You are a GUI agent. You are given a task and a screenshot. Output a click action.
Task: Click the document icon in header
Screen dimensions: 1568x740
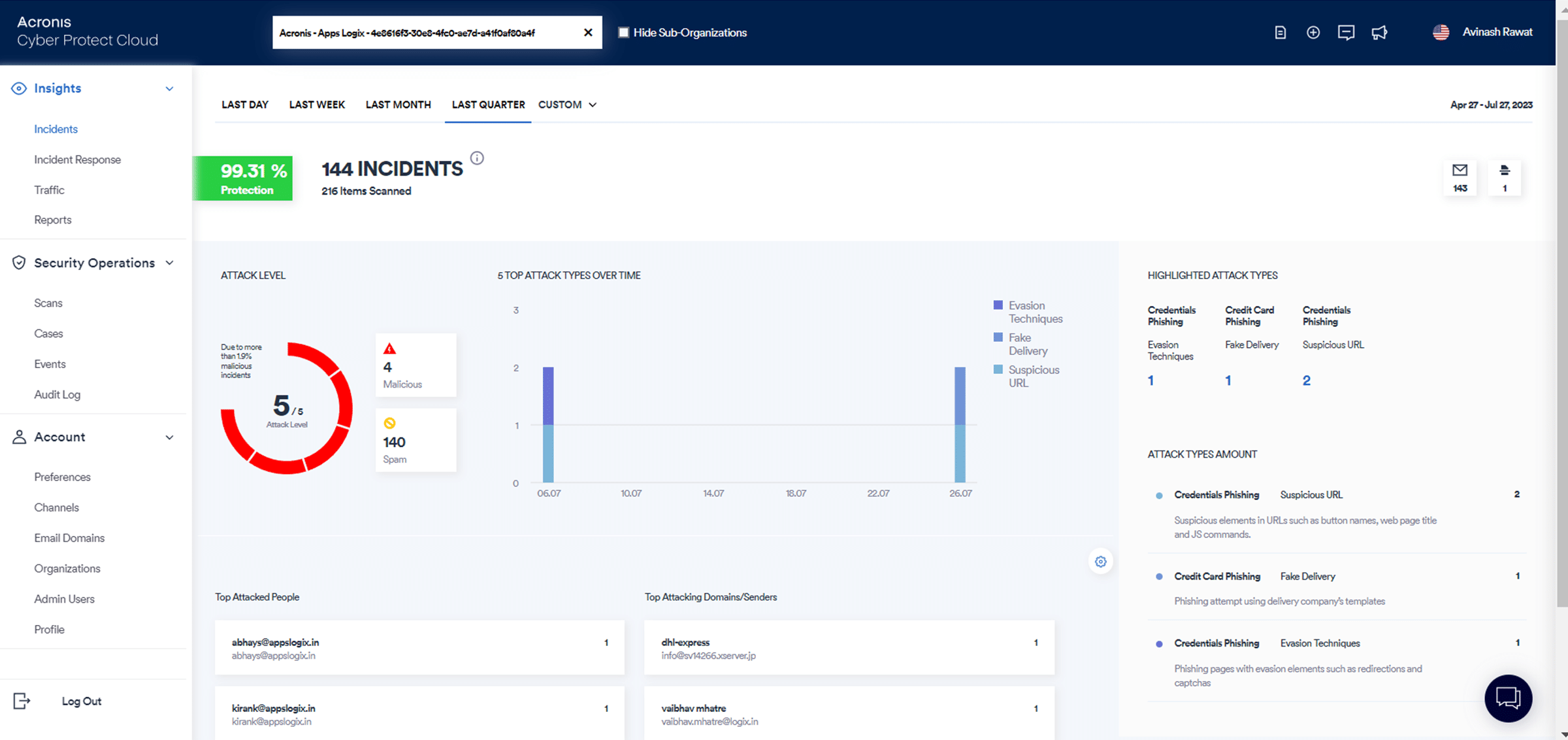coord(1280,33)
